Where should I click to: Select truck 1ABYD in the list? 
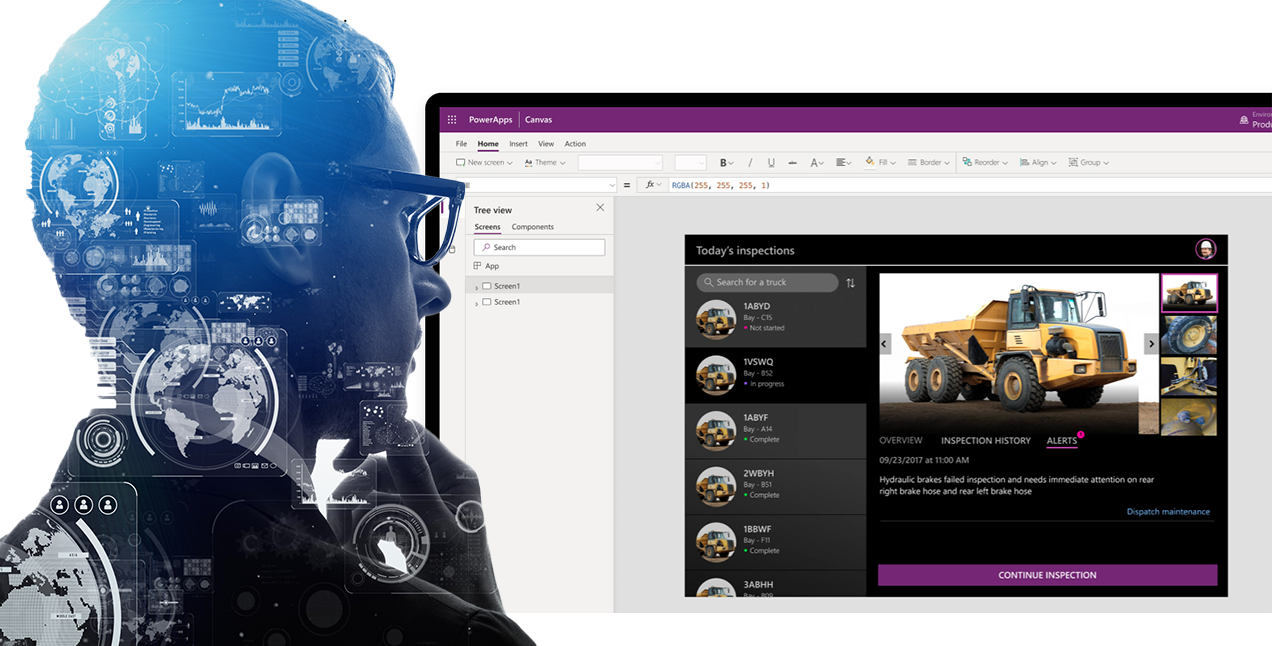click(775, 319)
